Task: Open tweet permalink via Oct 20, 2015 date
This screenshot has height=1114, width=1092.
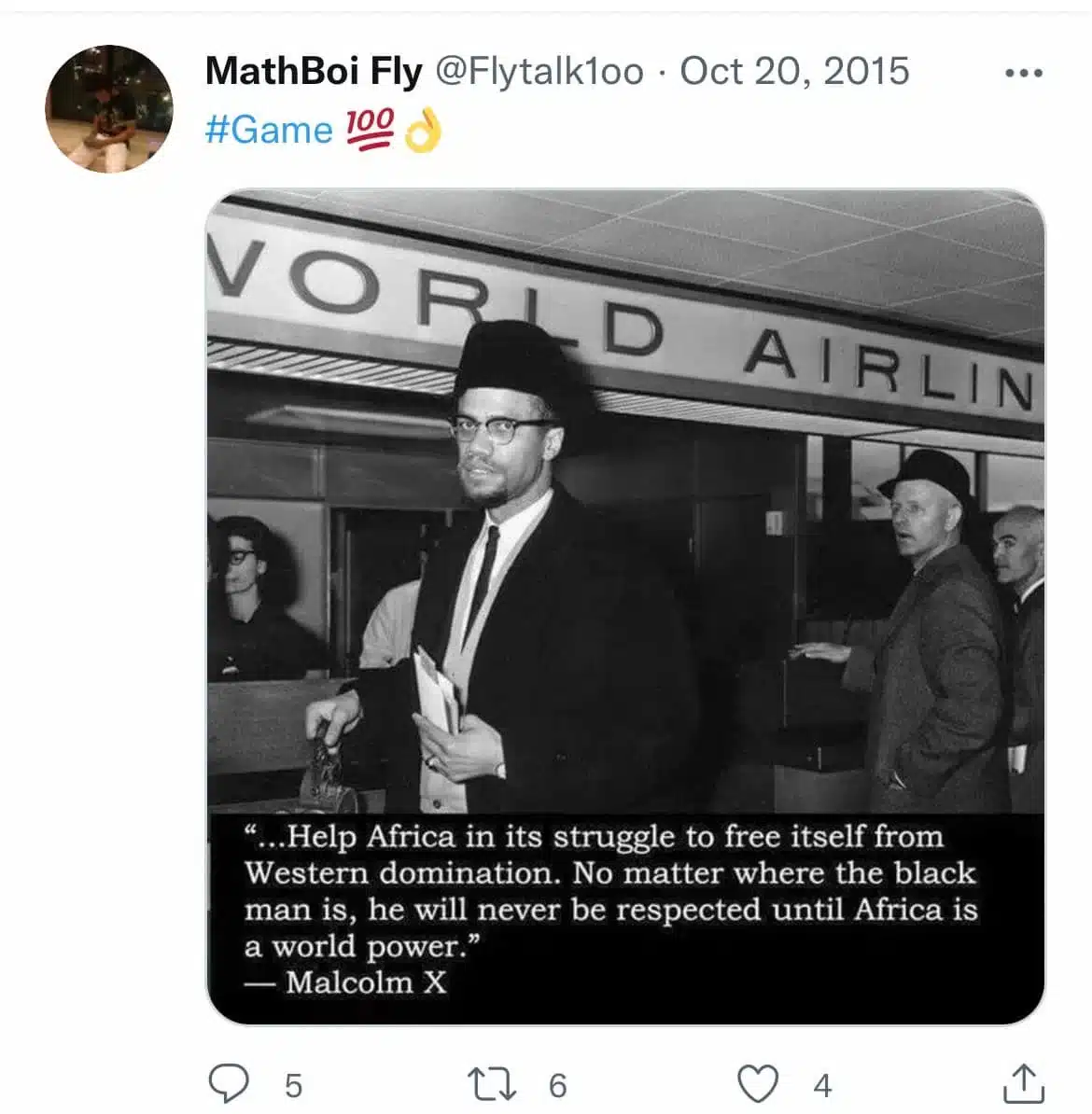Action: [795, 71]
